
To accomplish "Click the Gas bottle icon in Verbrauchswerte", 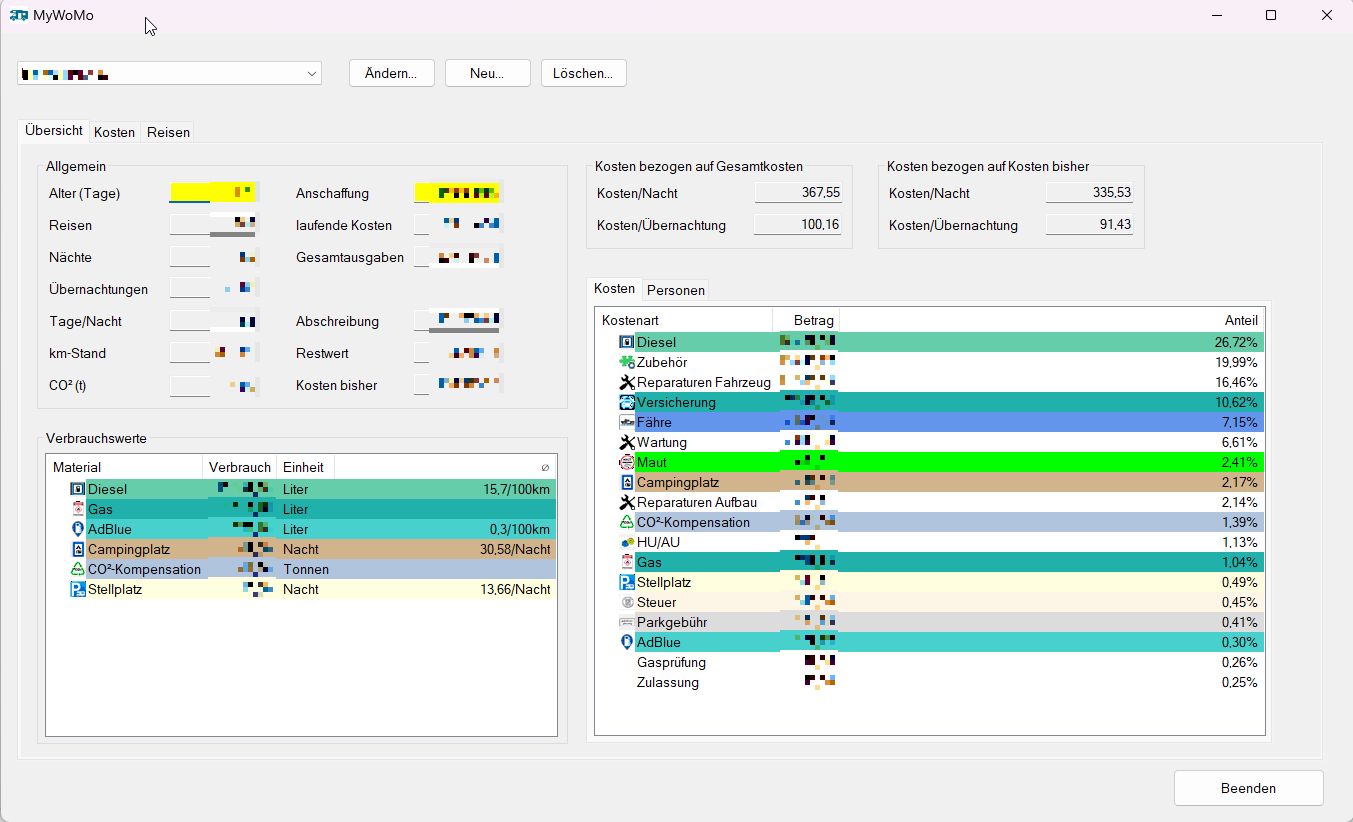I will 78,509.
